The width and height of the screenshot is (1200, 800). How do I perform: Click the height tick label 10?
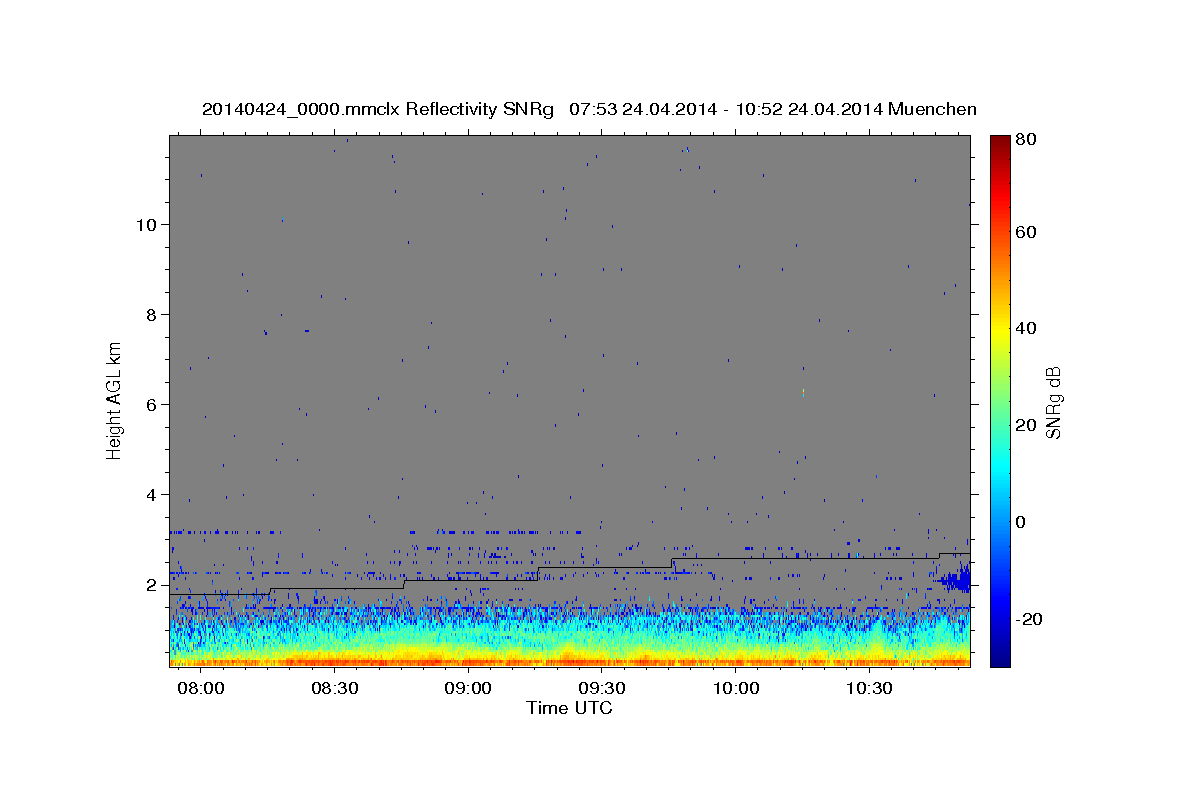pos(147,225)
